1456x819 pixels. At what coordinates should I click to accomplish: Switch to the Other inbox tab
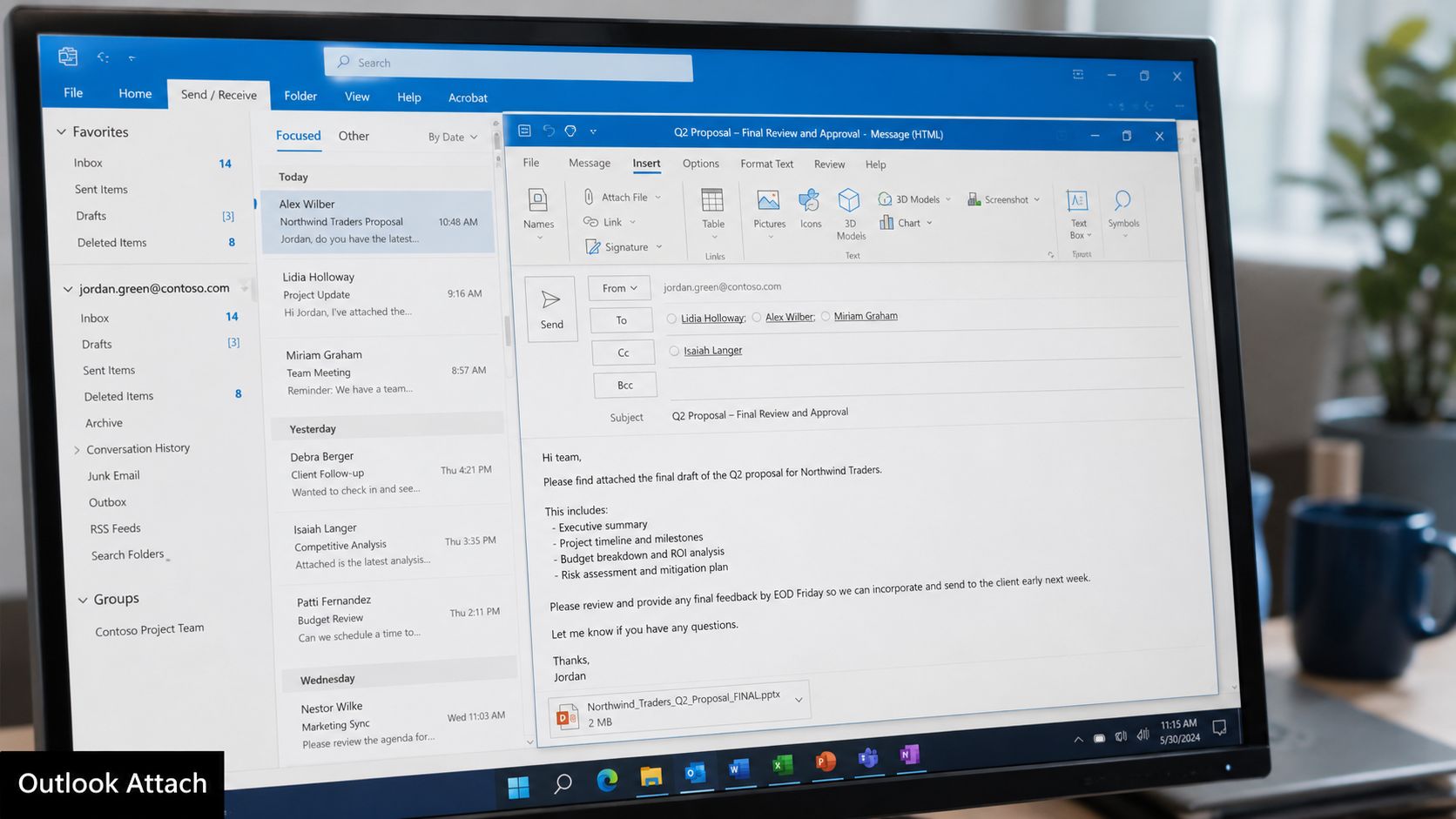click(354, 136)
